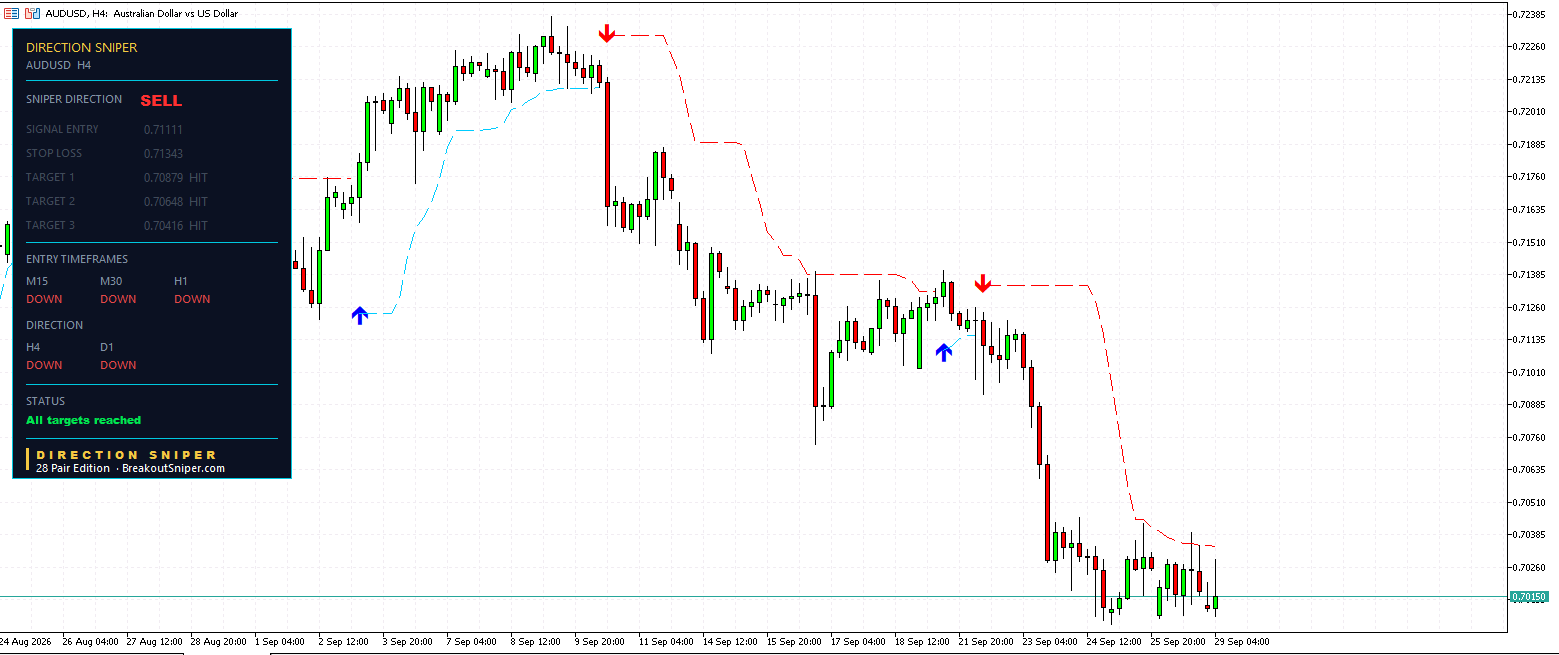Select Target 2 value 0.70648
Viewport: 1559px width, 655px height.
163,201
